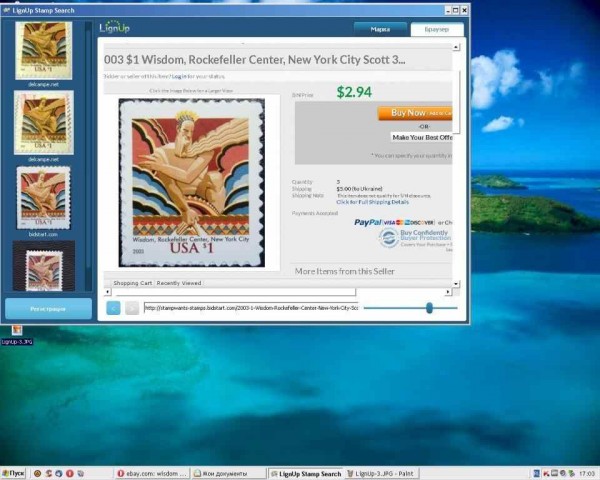Click the LignUp window title bar icon

click(7, 10)
